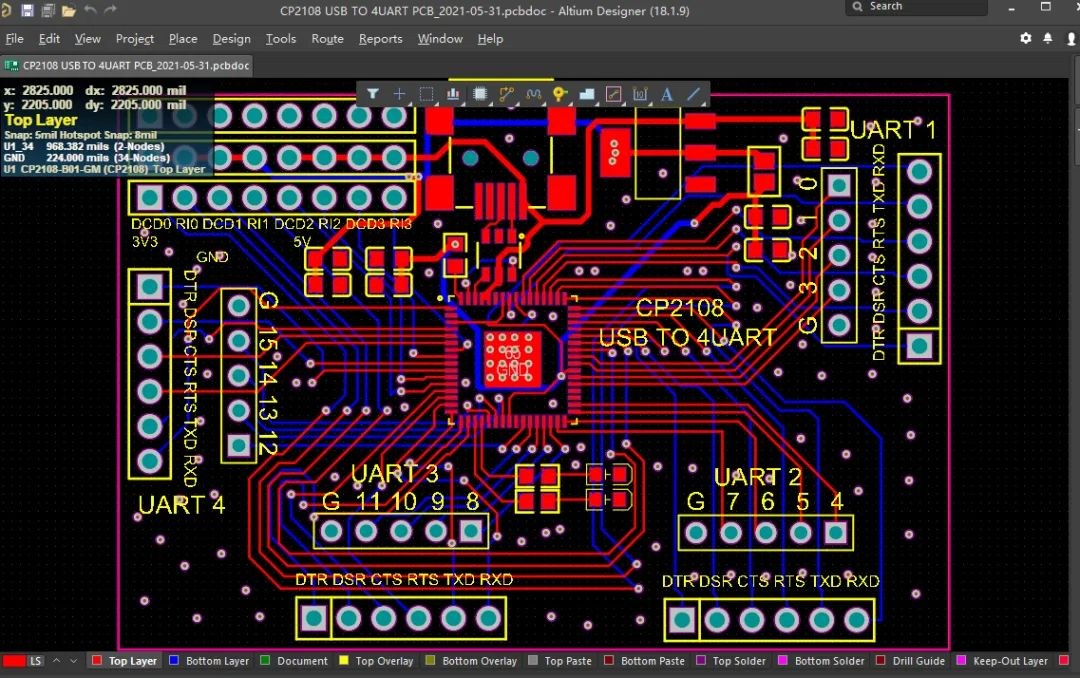Click the UART 2 silkscreen label
This screenshot has width=1080, height=678.
click(x=758, y=477)
